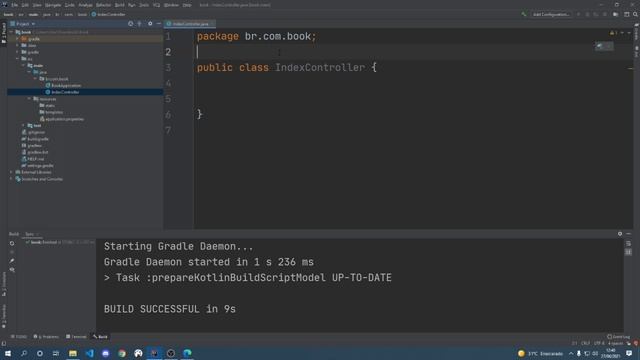Click the build hammer icon in toolbar

coord(524,14)
